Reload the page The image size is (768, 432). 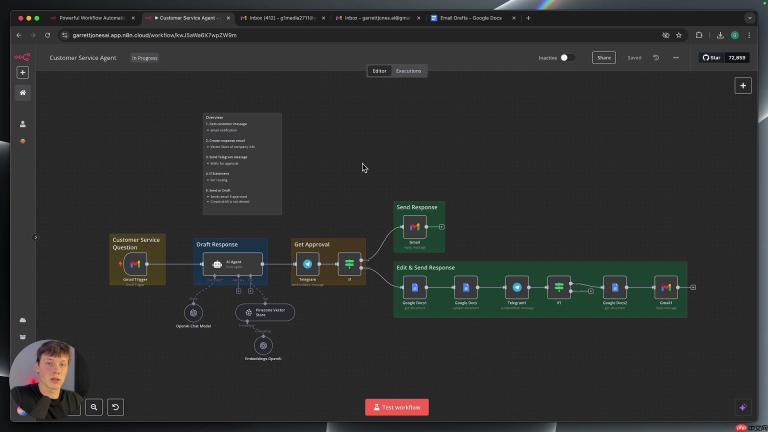point(48,35)
